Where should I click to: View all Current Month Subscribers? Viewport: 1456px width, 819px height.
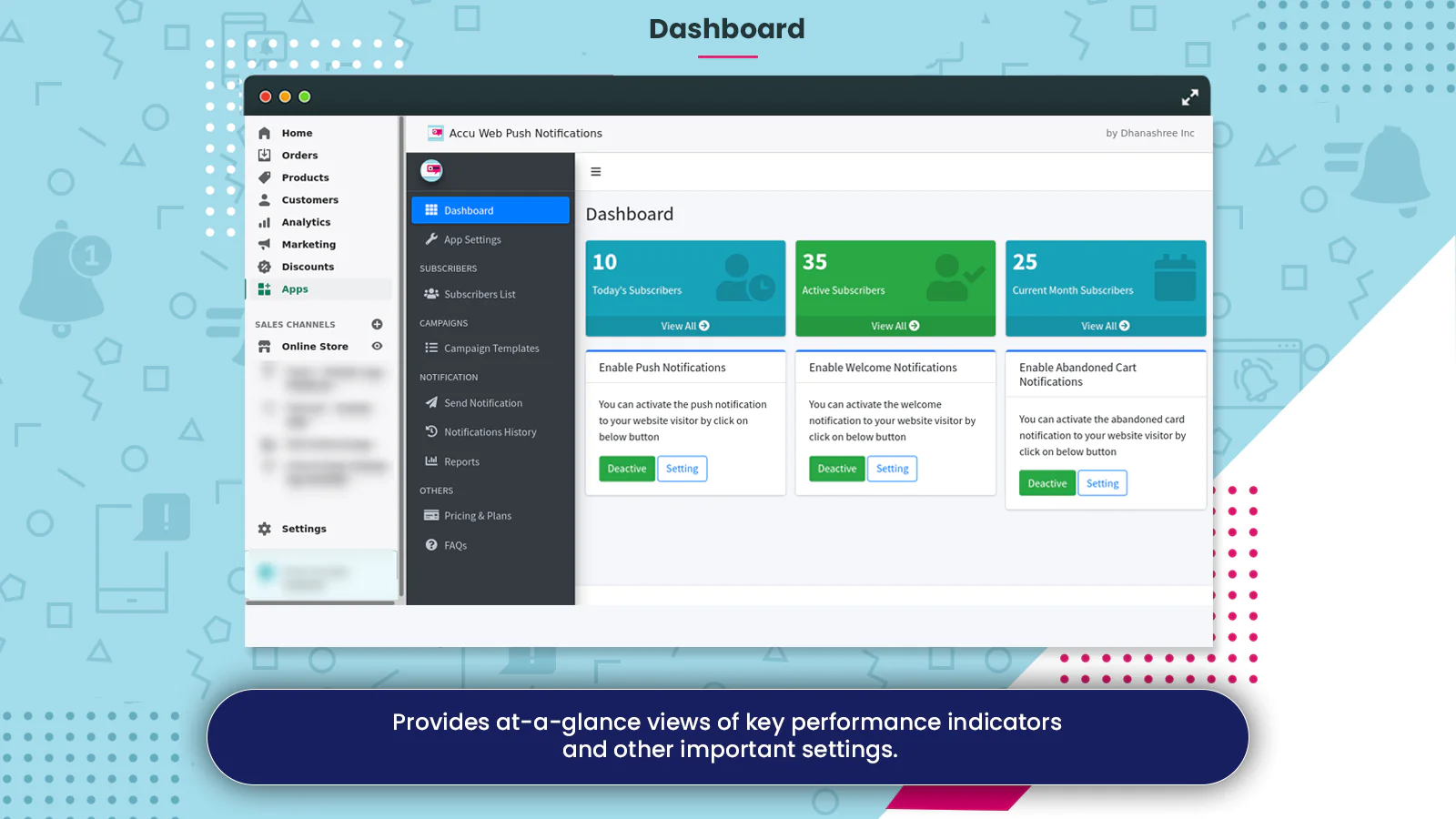tap(1106, 326)
